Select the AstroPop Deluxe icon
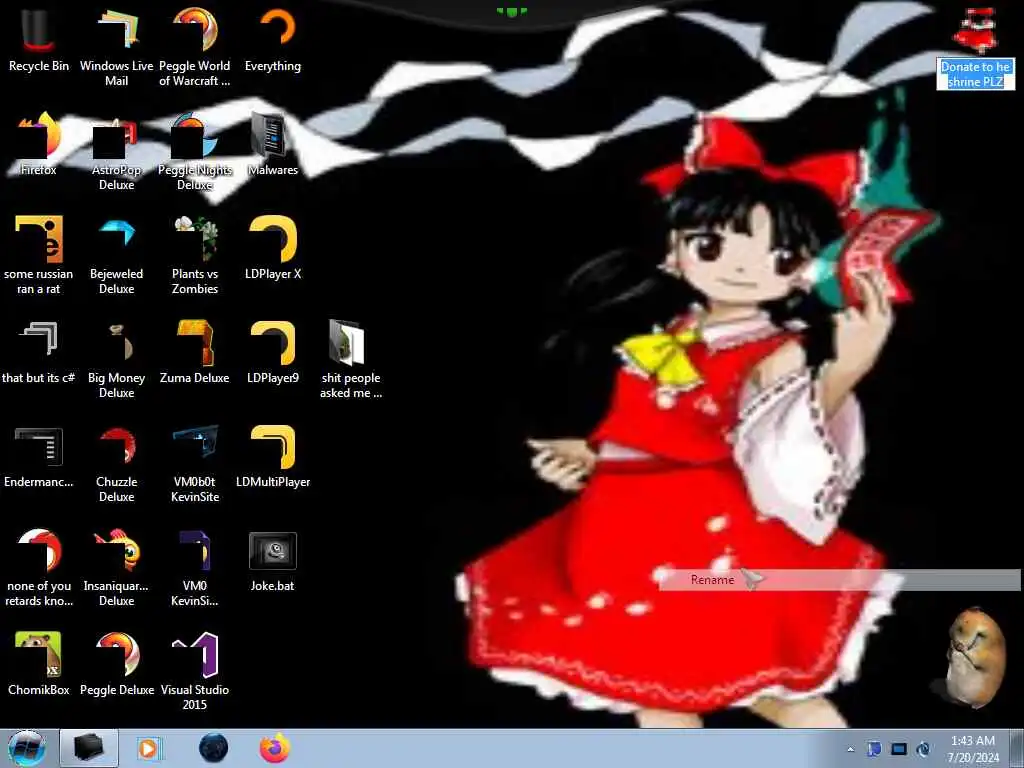This screenshot has height=768, width=1024. point(116,152)
